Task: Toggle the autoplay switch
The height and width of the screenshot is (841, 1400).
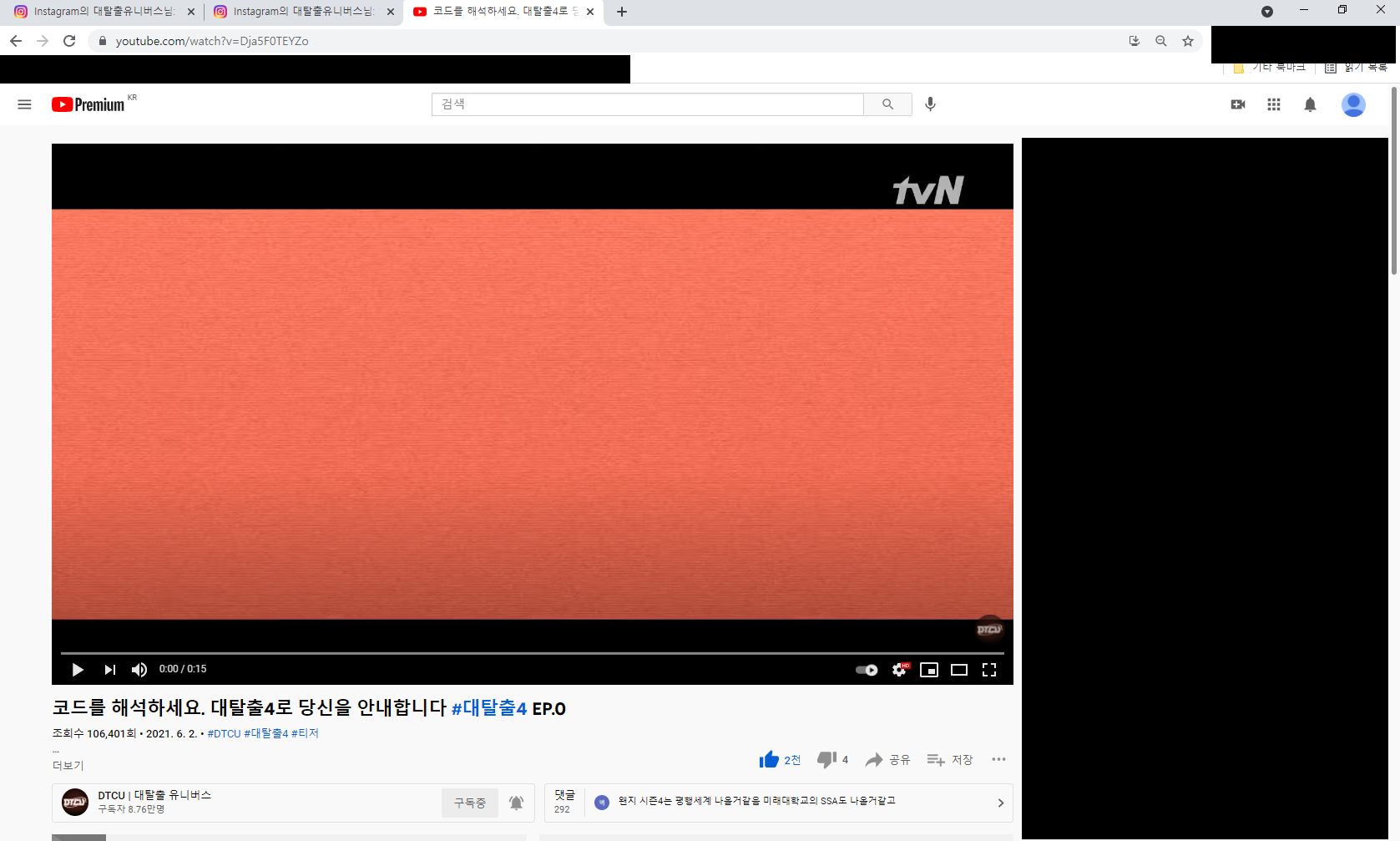Action: coord(867,670)
